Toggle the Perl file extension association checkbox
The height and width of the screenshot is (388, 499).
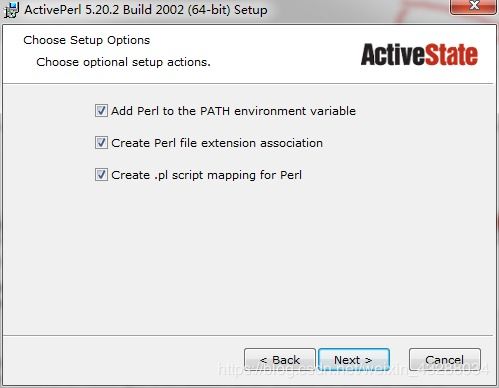[101, 143]
